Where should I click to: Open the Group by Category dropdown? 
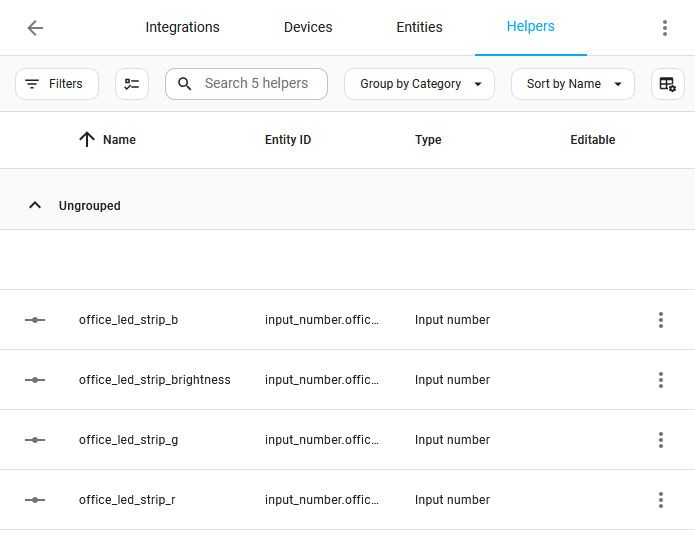[419, 84]
